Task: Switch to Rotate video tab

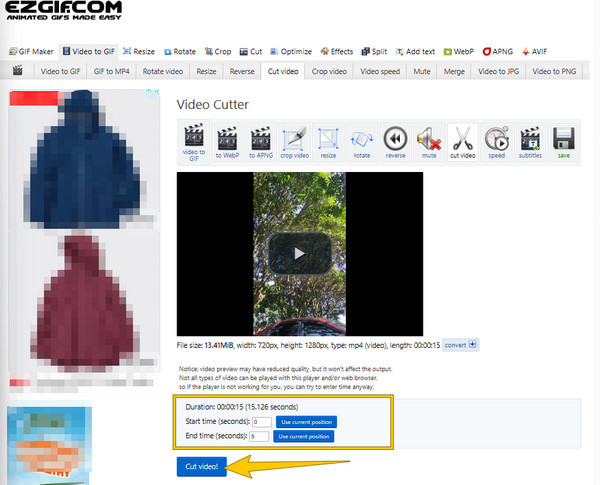Action: [163, 71]
